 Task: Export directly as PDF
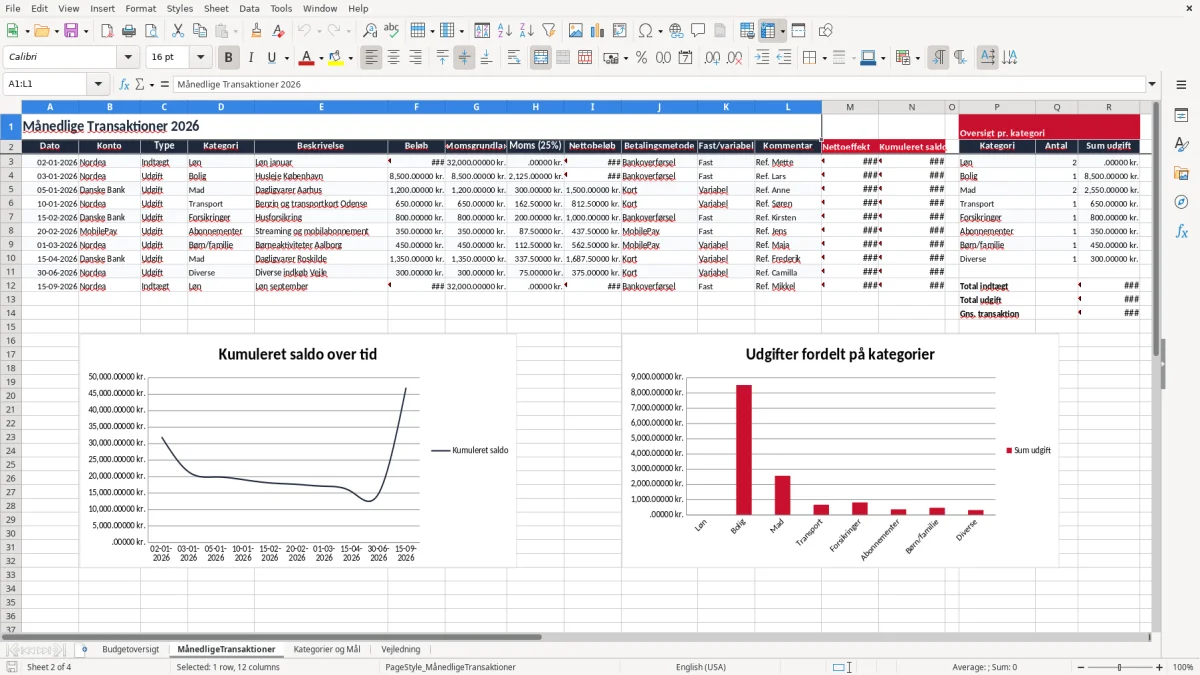pyautogui.click(x=108, y=31)
